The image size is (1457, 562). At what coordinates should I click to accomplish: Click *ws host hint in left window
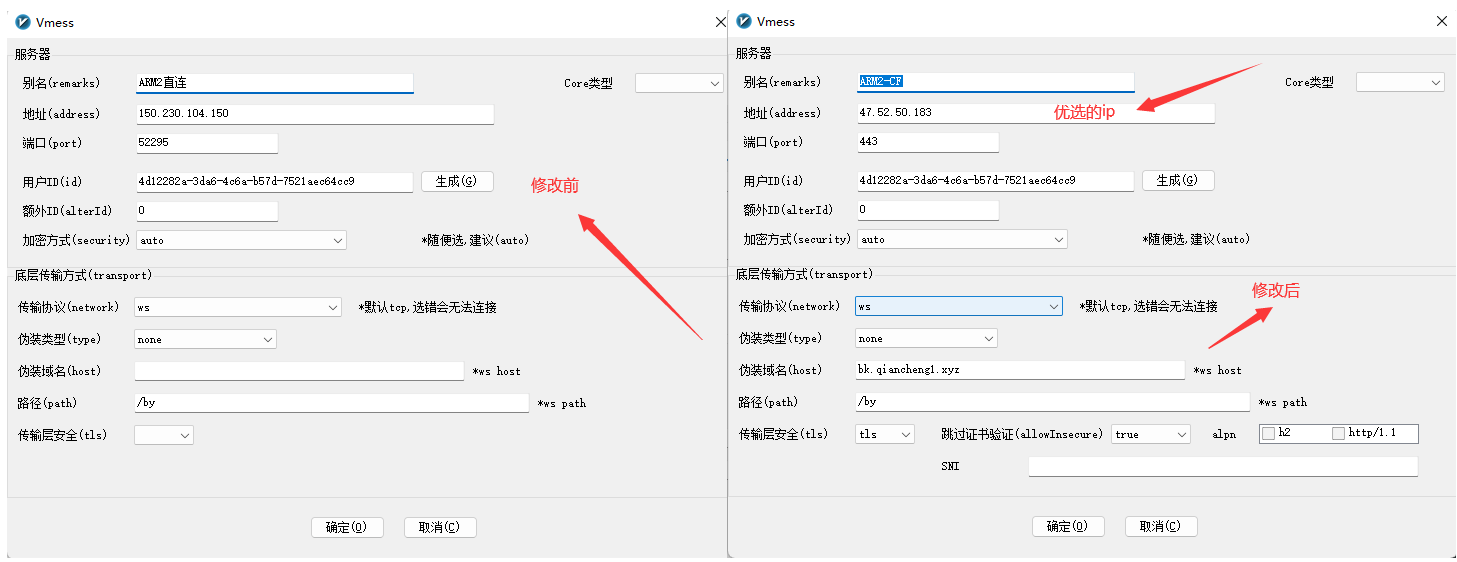497,372
